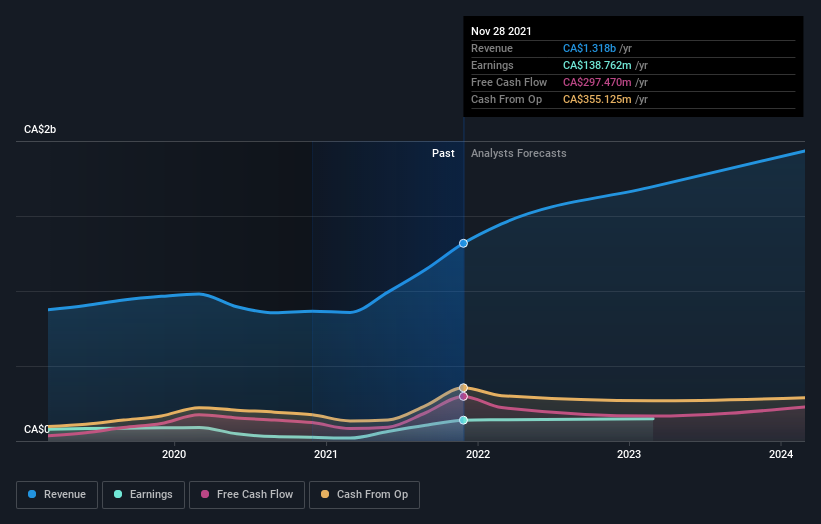Select the 2024 x-axis label
The width and height of the screenshot is (821, 524).
781,454
